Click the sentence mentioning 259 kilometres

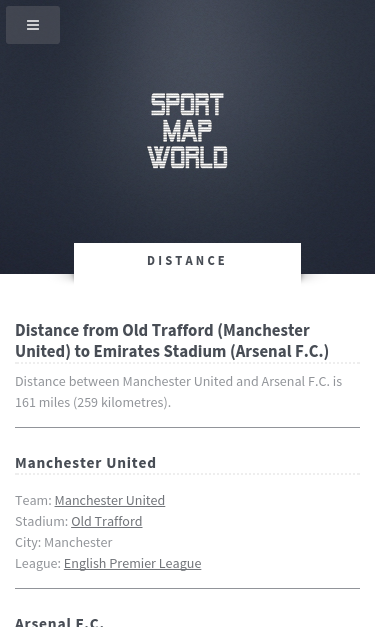point(178,392)
